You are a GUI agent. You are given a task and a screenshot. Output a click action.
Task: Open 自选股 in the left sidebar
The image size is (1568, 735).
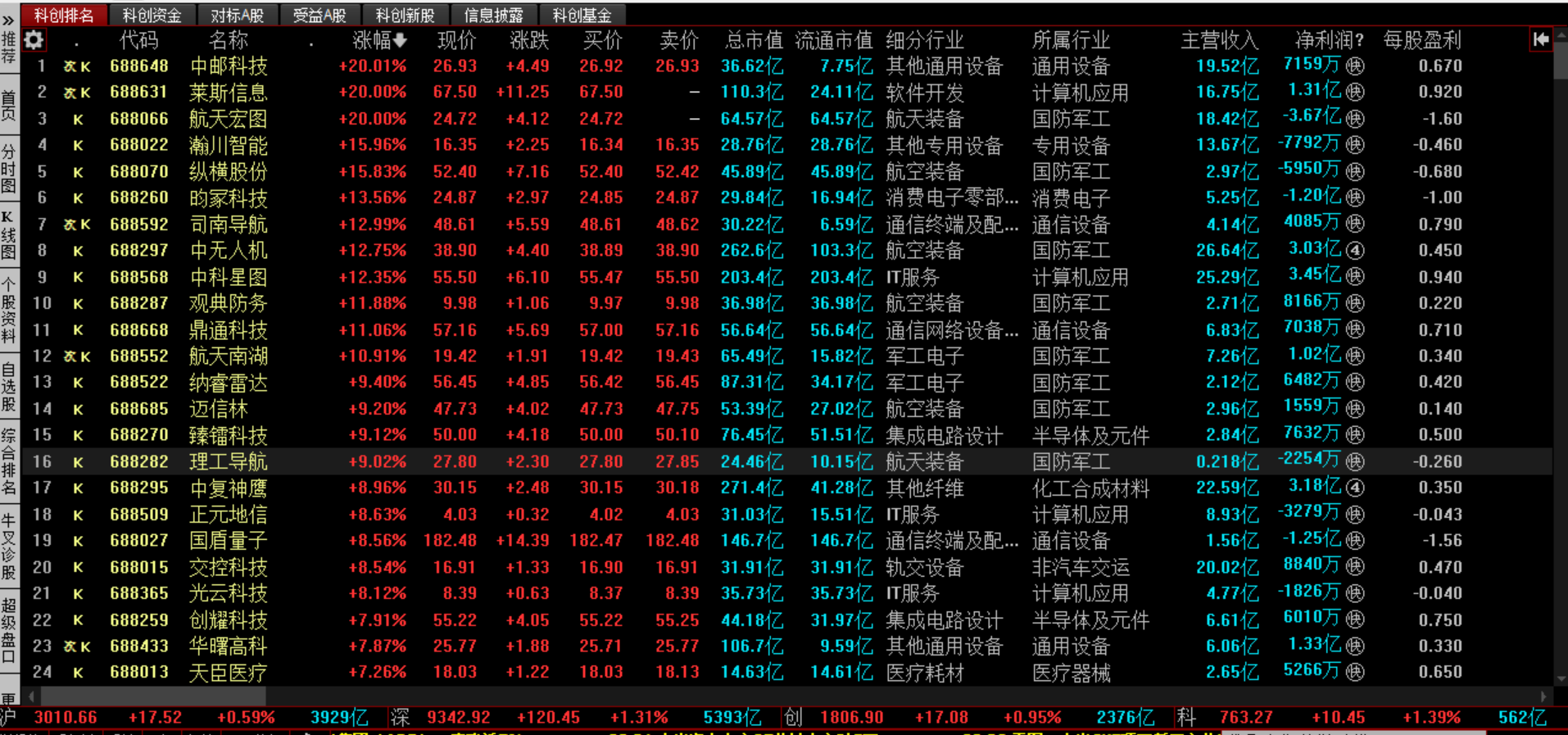8,387
